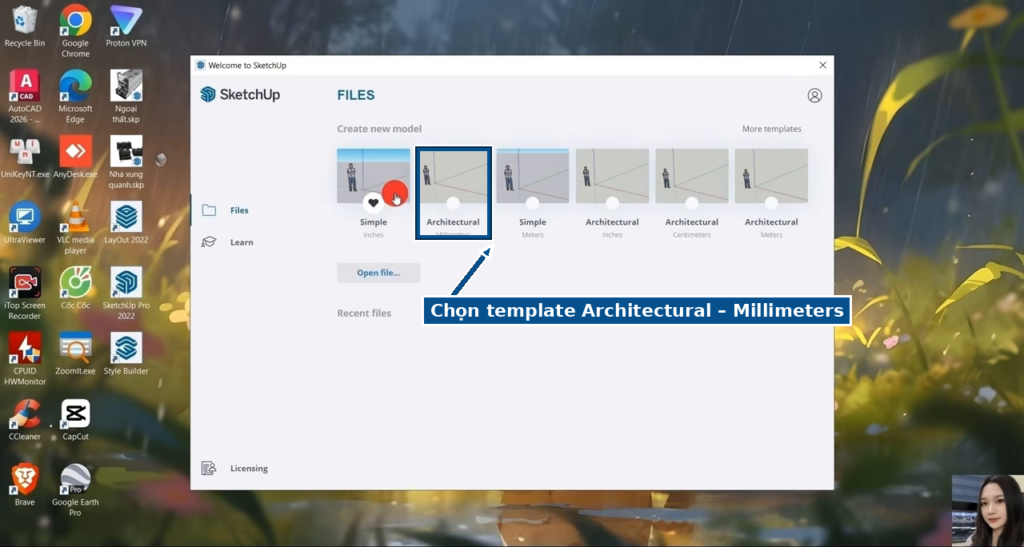This screenshot has width=1024, height=547.
Task: Open VLC media player shortcut
Action: click(x=75, y=227)
